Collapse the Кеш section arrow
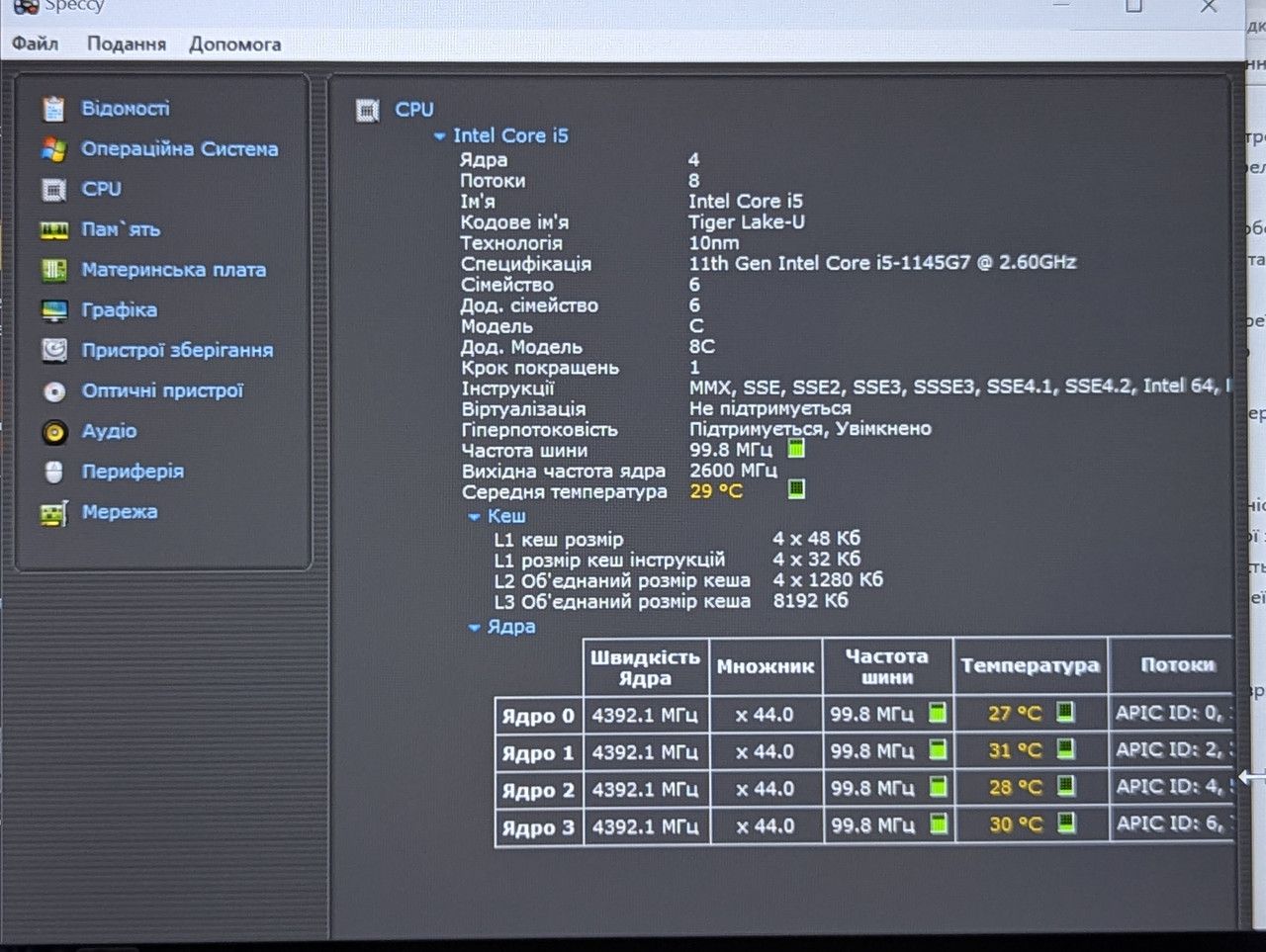Image resolution: width=1266 pixels, height=952 pixels. pyautogui.click(x=474, y=517)
